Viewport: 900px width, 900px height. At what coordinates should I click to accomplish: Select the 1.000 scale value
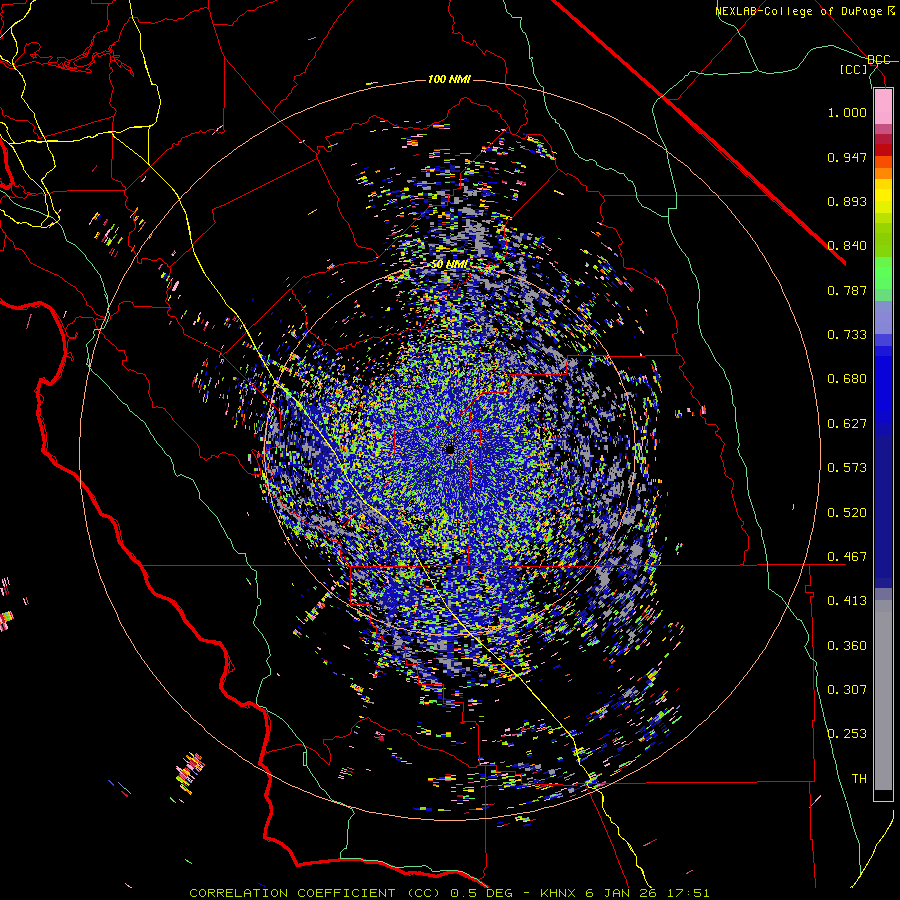coord(847,112)
